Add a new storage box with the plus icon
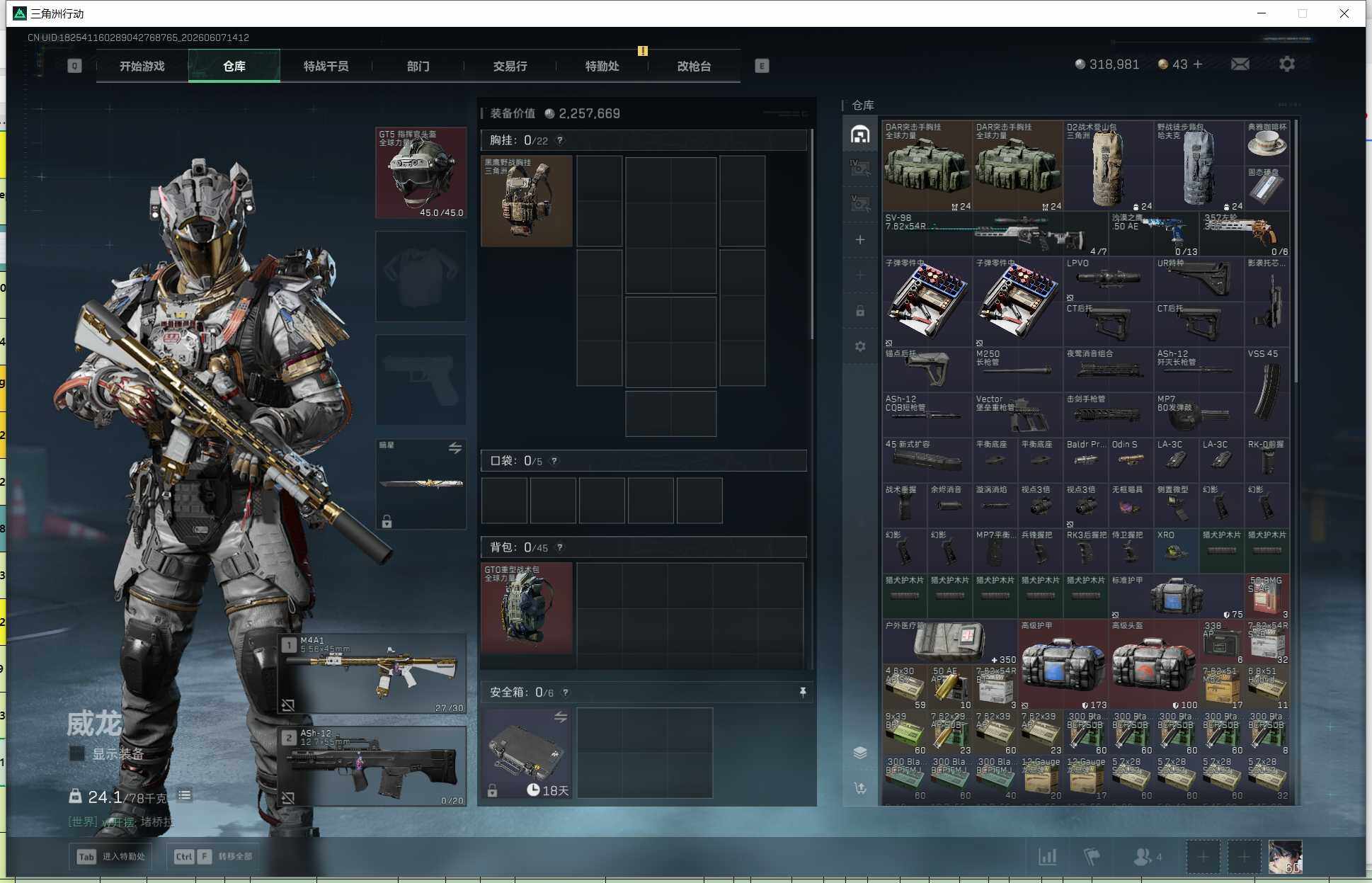Image resolution: width=1372 pixels, height=883 pixels. (860, 240)
